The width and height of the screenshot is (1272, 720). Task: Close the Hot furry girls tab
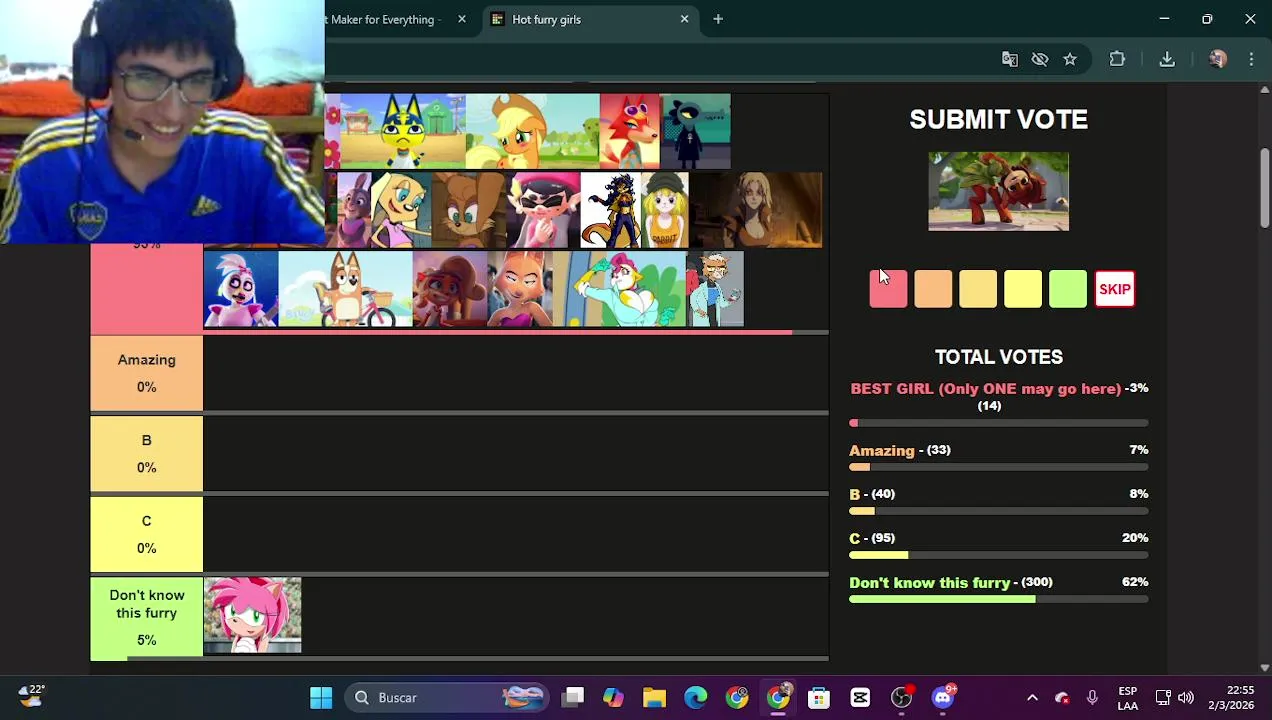684,19
